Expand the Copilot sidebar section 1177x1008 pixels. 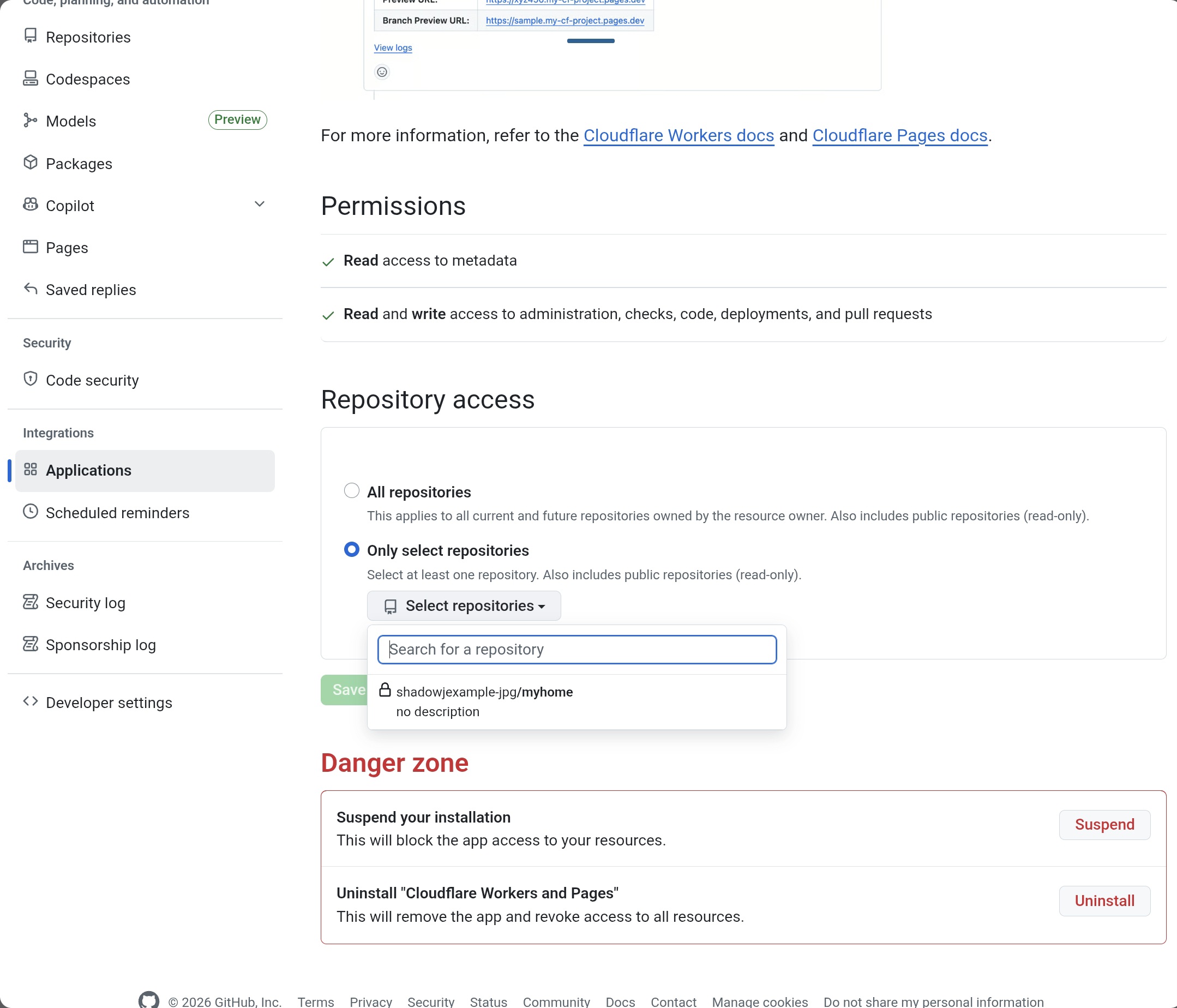coord(260,205)
